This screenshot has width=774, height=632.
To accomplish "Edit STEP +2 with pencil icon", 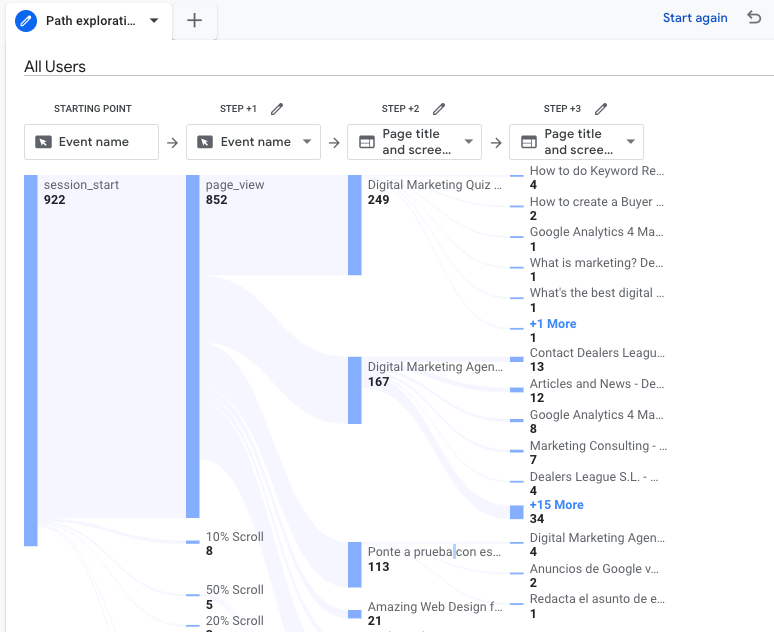I will click(439, 109).
